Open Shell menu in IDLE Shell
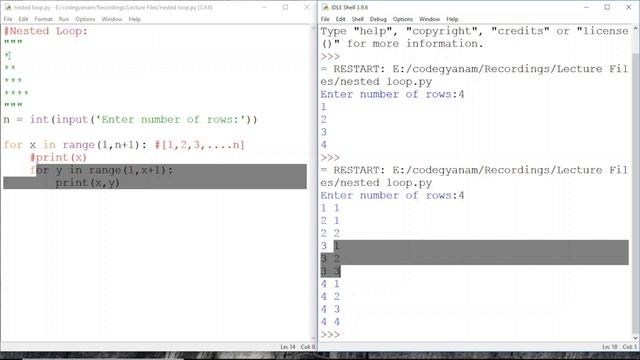Screen dimensions: 640x360 tap(358, 19)
